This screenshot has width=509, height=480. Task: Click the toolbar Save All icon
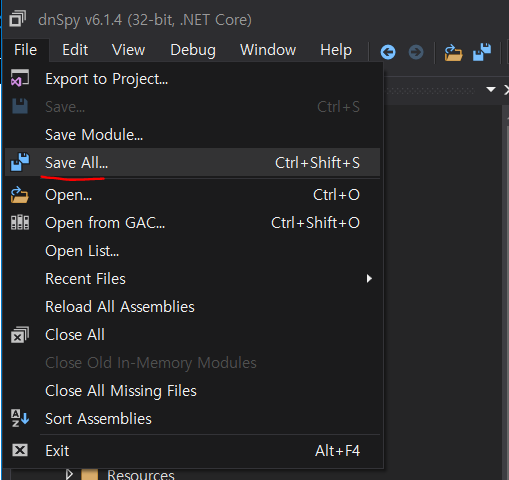pos(482,52)
